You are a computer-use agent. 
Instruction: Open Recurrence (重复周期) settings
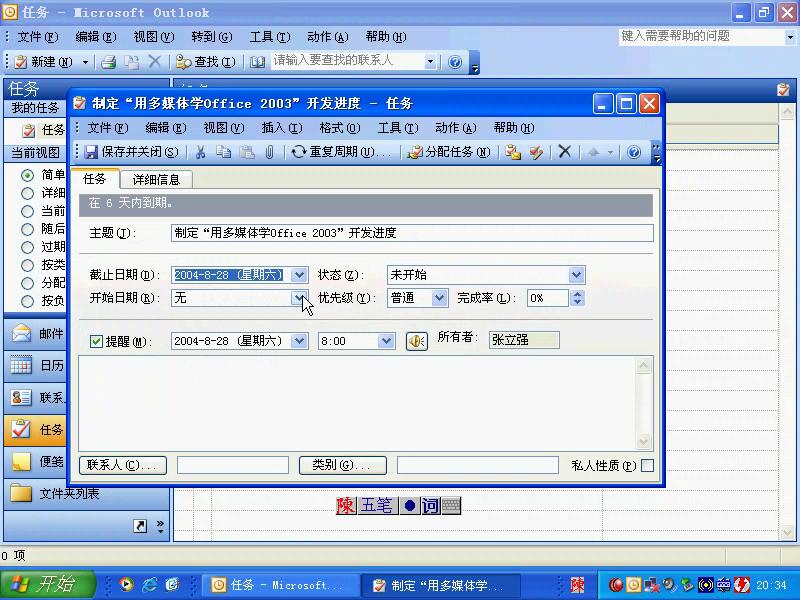point(340,152)
